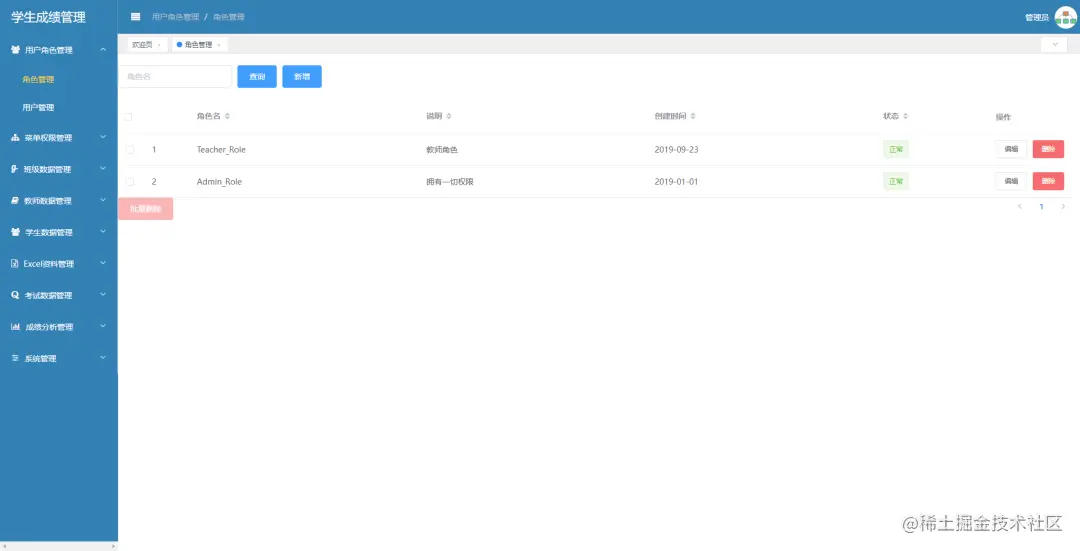Click the 学生数据管理 people icon

click(x=15, y=232)
